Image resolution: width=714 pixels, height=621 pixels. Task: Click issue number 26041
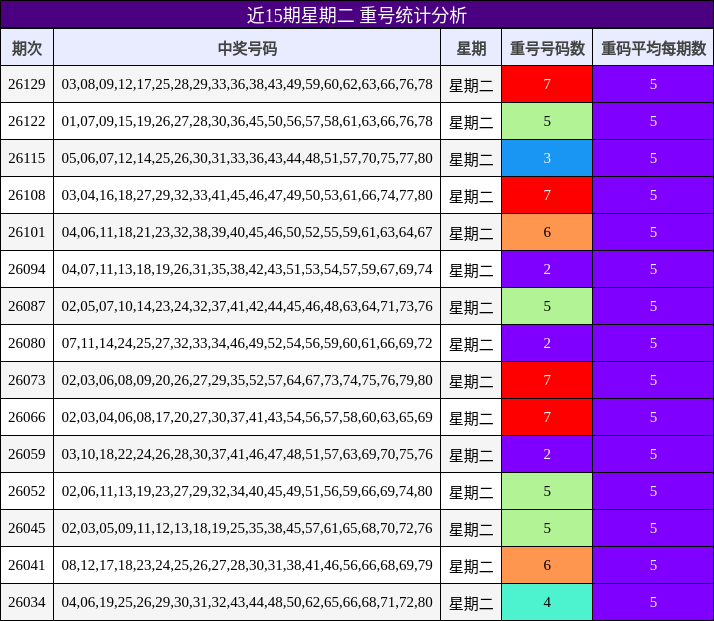coord(27,565)
